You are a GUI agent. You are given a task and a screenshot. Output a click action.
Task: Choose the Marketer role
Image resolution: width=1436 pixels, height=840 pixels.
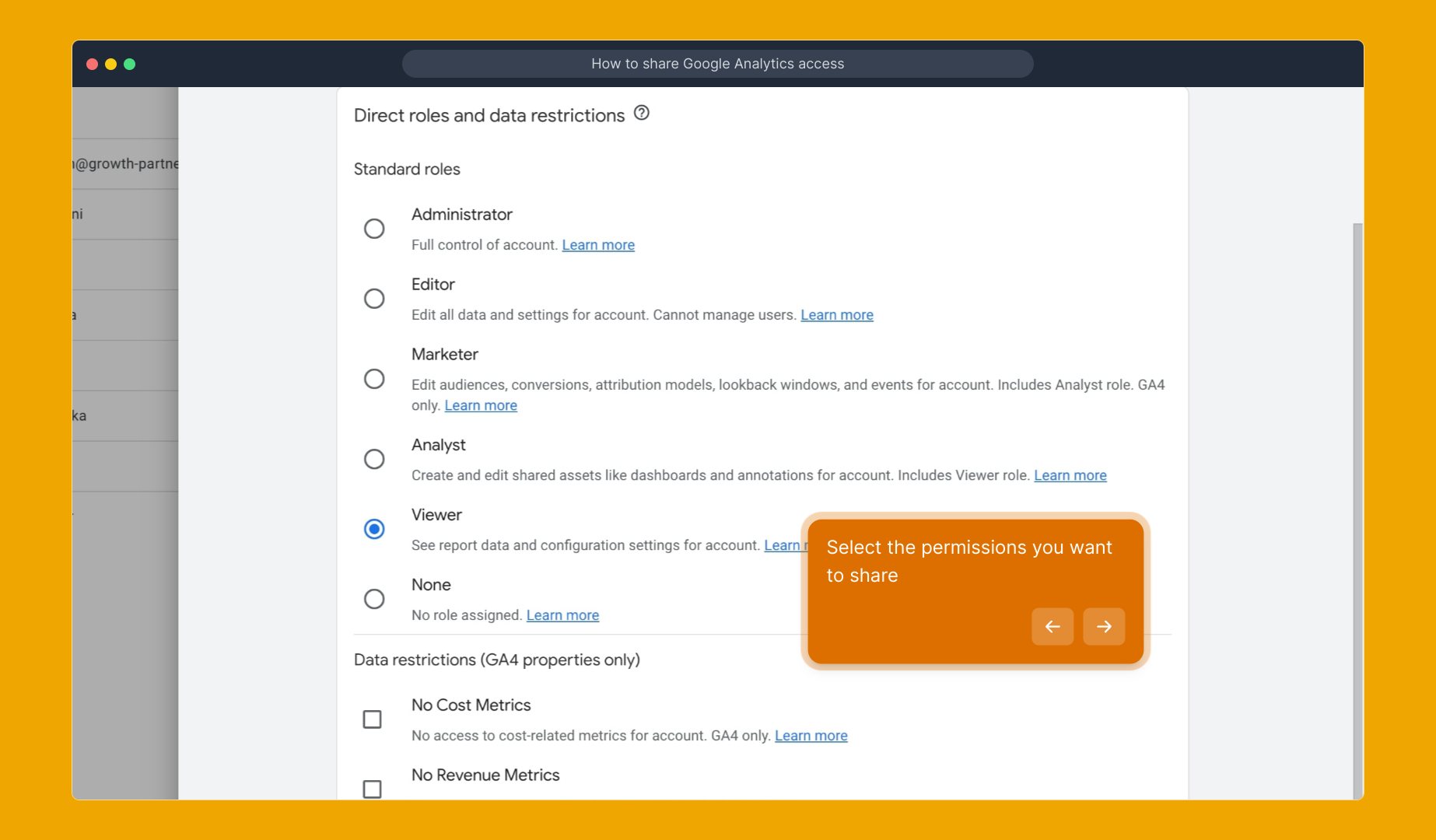374,379
